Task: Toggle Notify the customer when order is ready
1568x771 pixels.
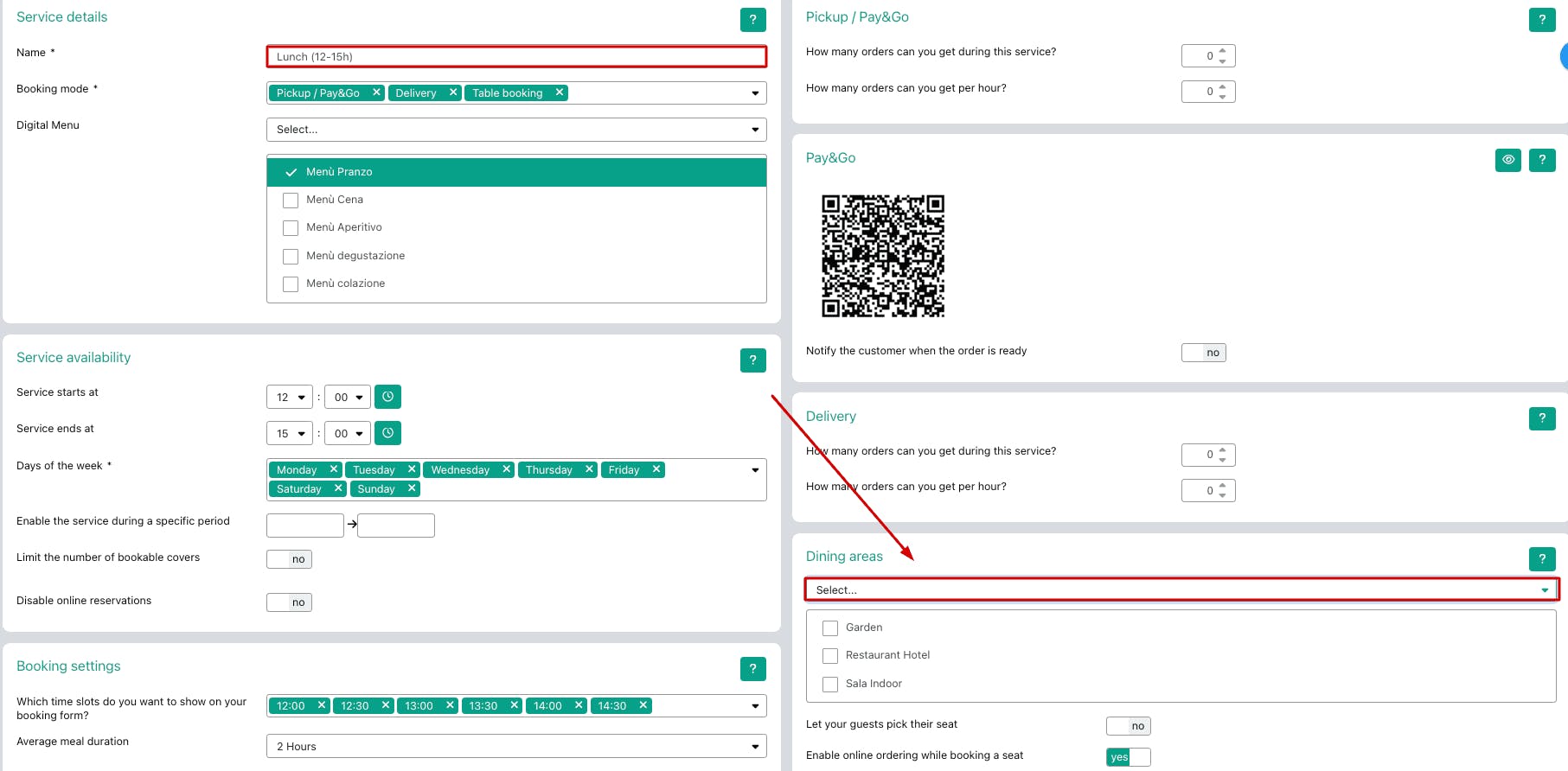Action: point(1204,353)
